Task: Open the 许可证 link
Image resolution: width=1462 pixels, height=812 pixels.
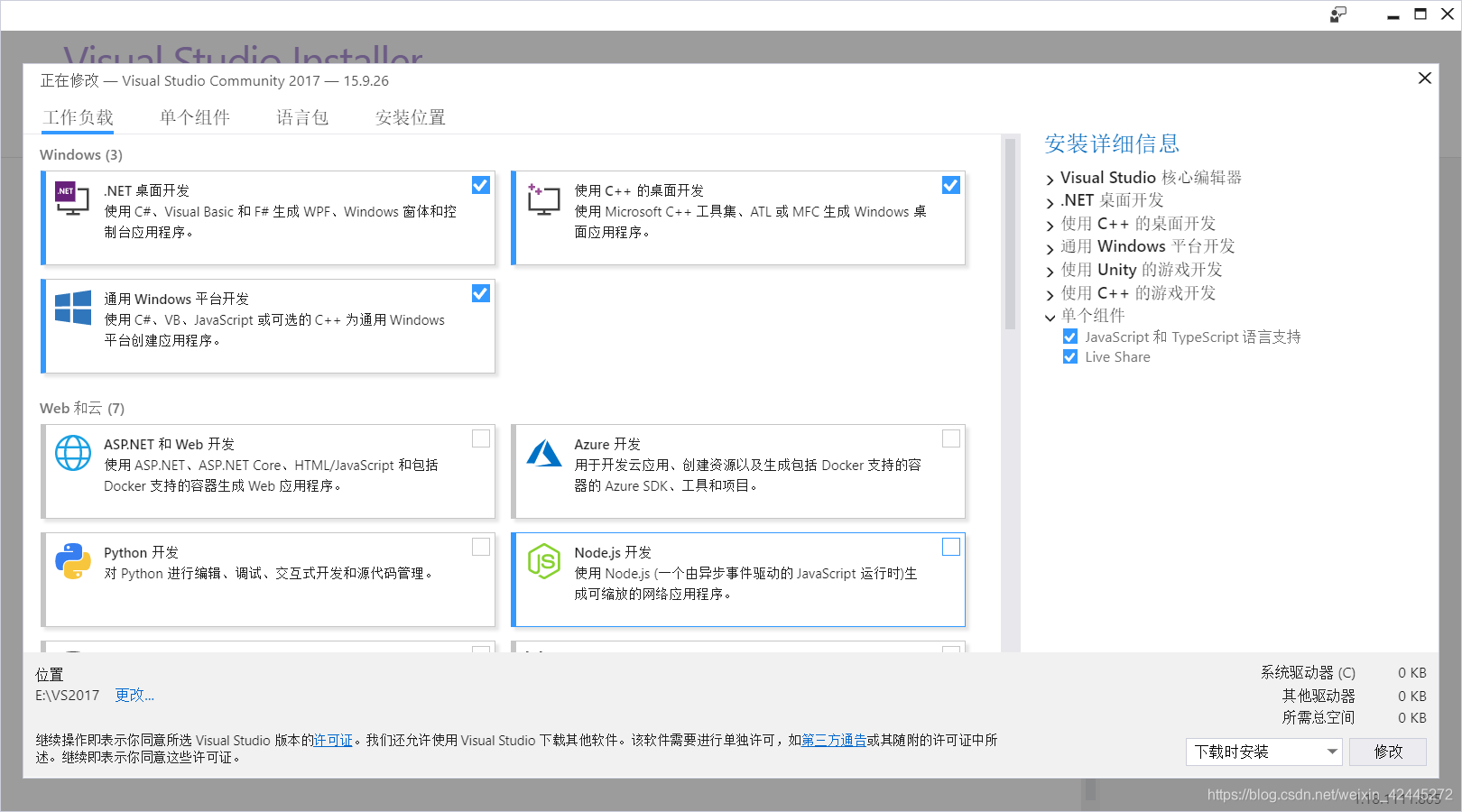Action: point(333,740)
